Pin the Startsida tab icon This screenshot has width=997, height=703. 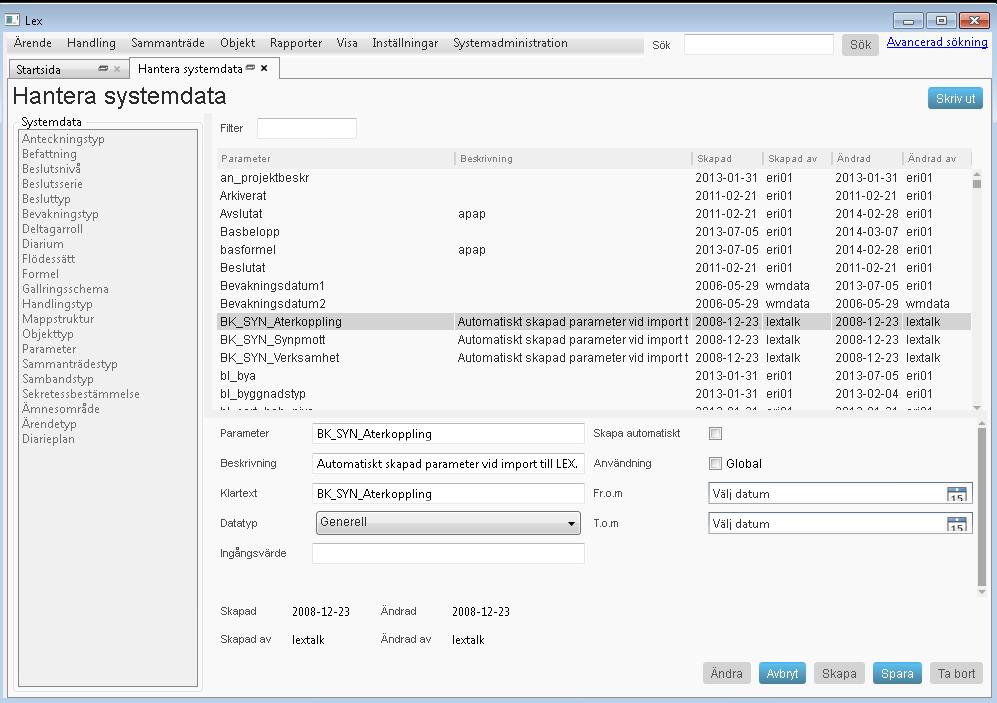103,69
